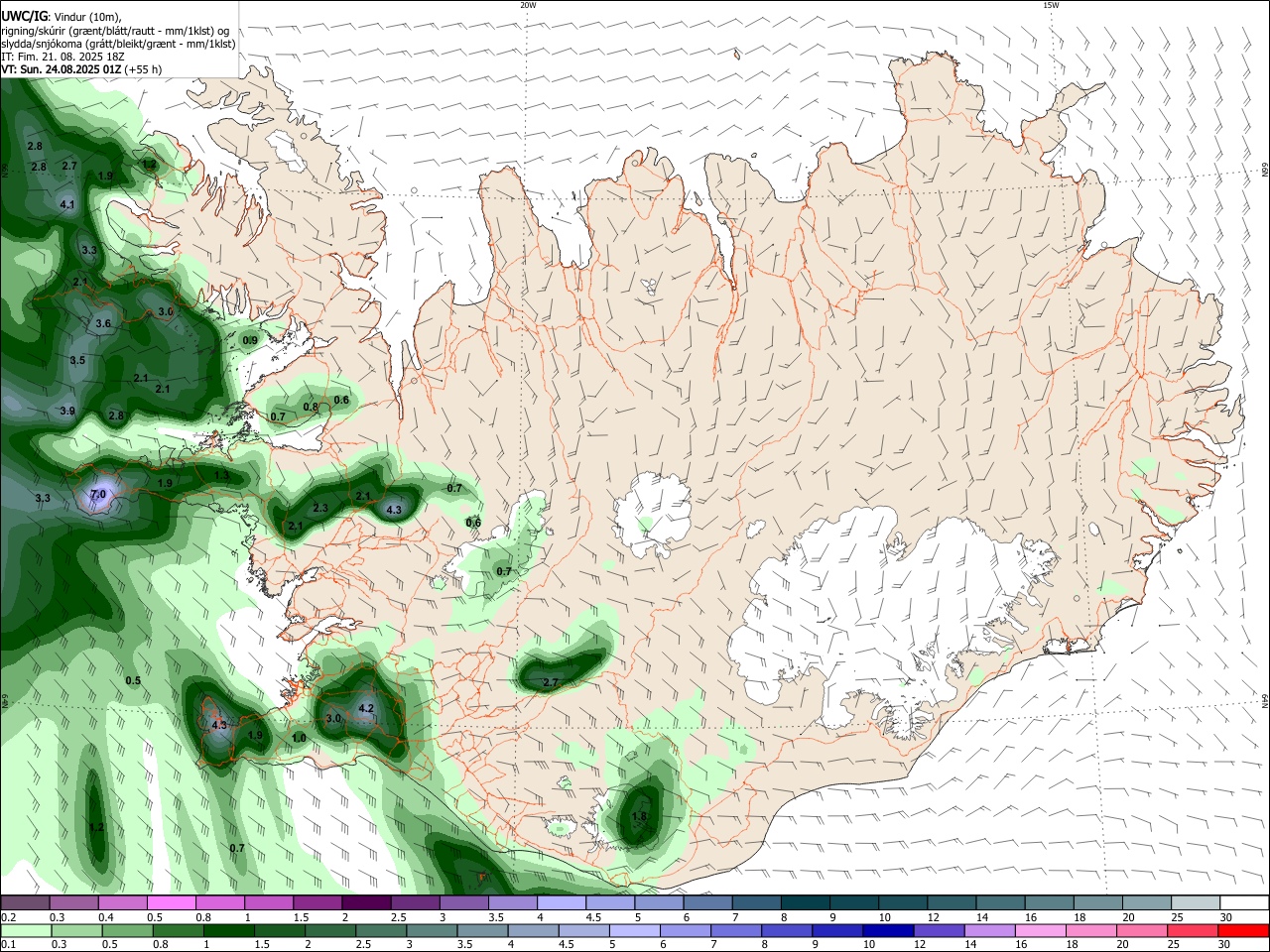The width and height of the screenshot is (1270, 952).
Task: Click the 3.9 value near the west edge
Action: (x=67, y=411)
